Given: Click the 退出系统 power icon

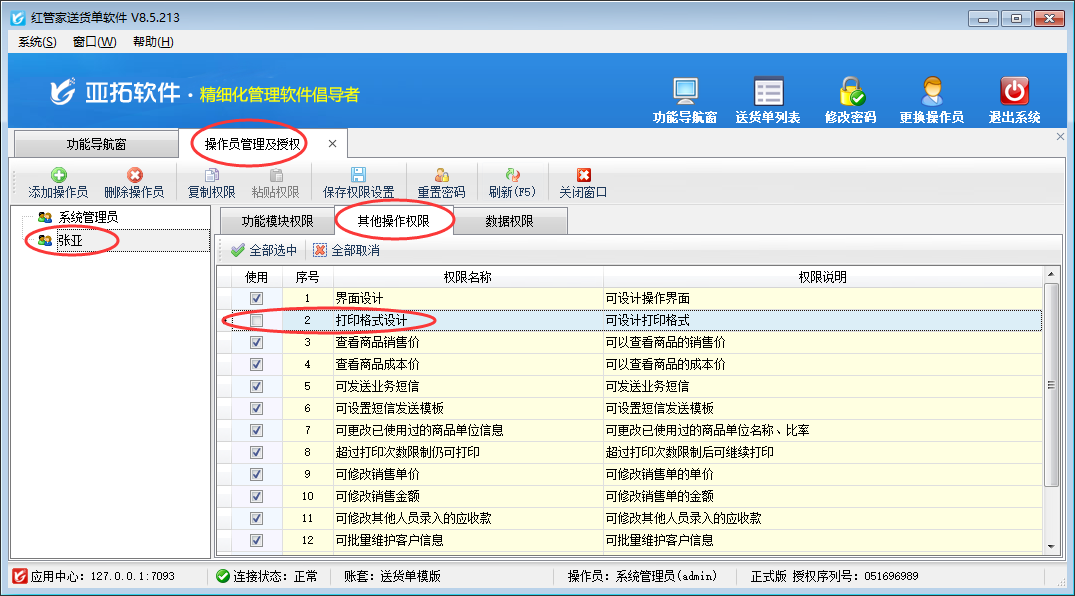Looking at the screenshot, I should pos(1014,92).
